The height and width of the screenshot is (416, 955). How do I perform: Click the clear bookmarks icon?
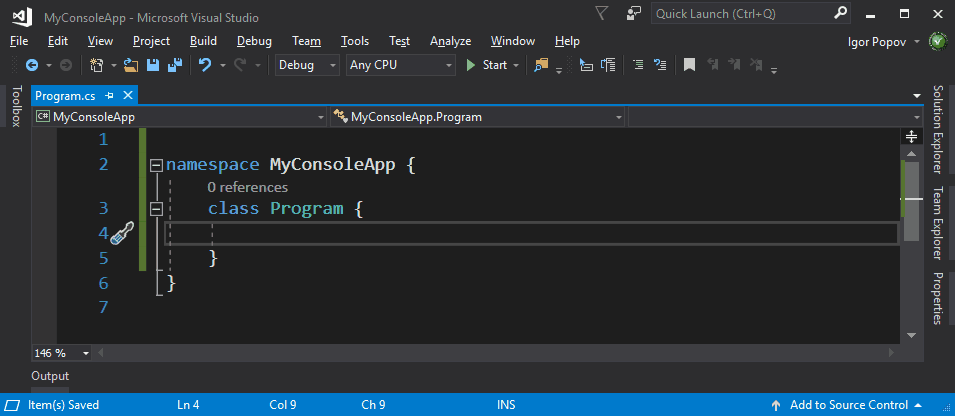756,65
